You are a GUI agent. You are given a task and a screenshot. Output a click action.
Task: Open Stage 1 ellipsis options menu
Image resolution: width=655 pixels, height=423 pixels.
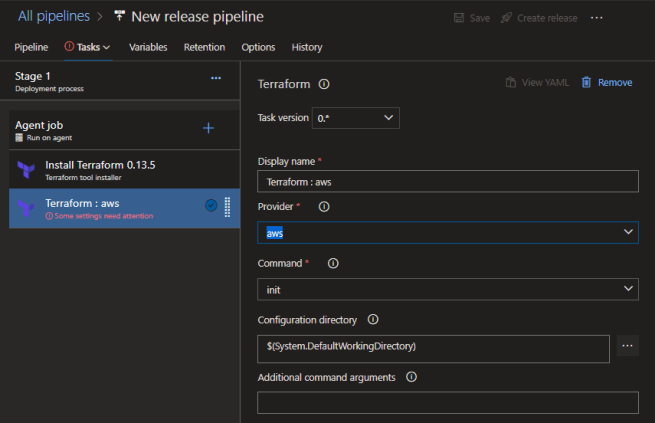pyautogui.click(x=216, y=77)
